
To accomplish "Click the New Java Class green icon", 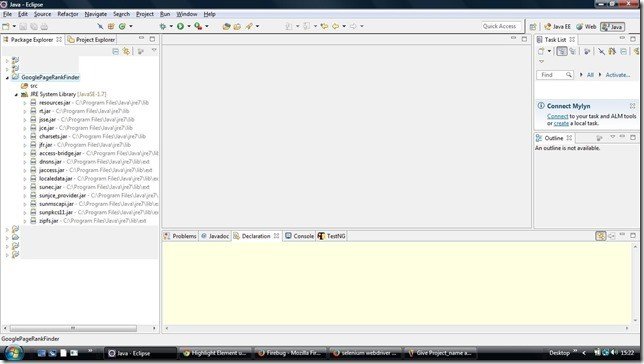I will 122,26.
